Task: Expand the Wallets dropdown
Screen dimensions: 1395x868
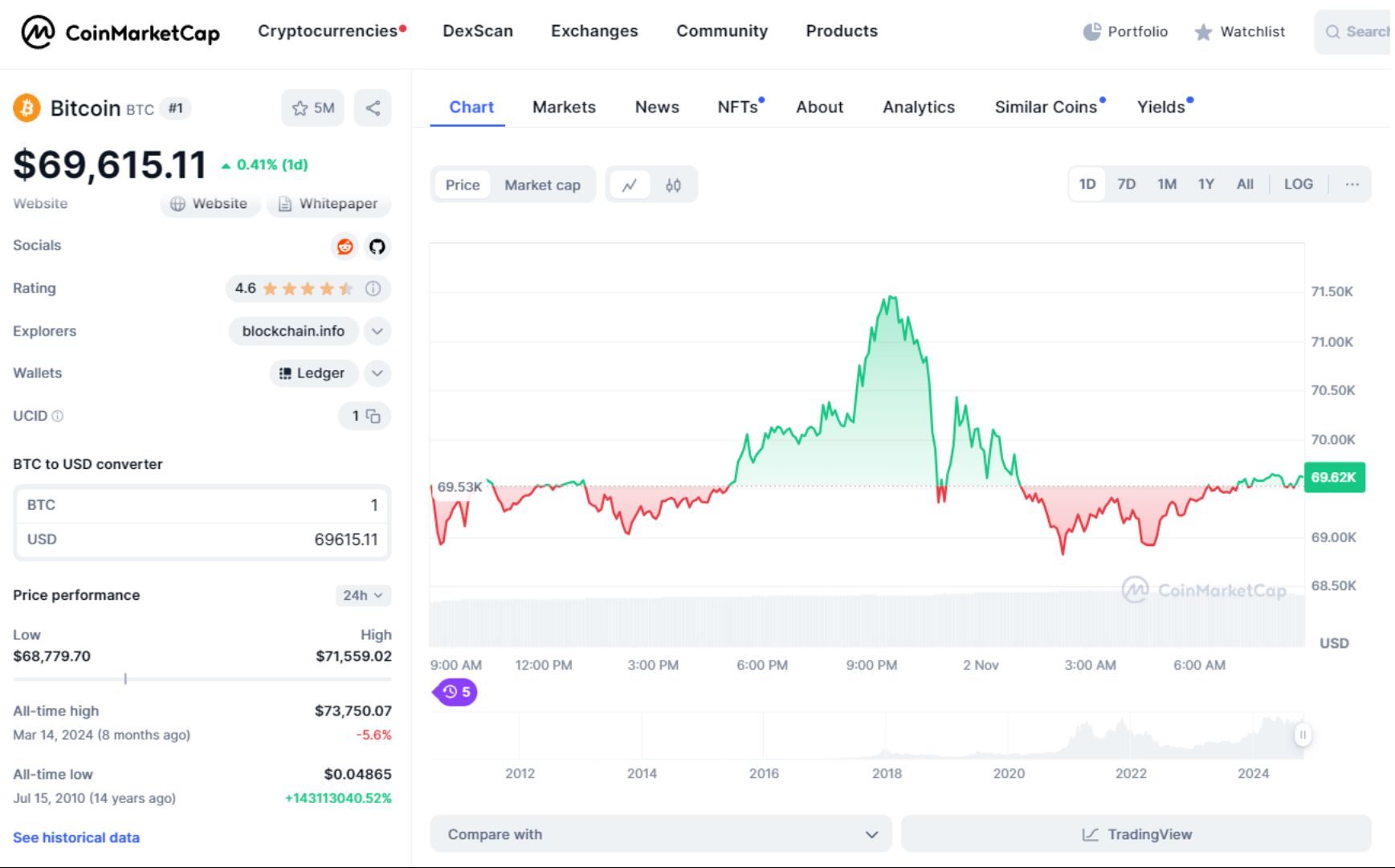Action: coord(377,373)
